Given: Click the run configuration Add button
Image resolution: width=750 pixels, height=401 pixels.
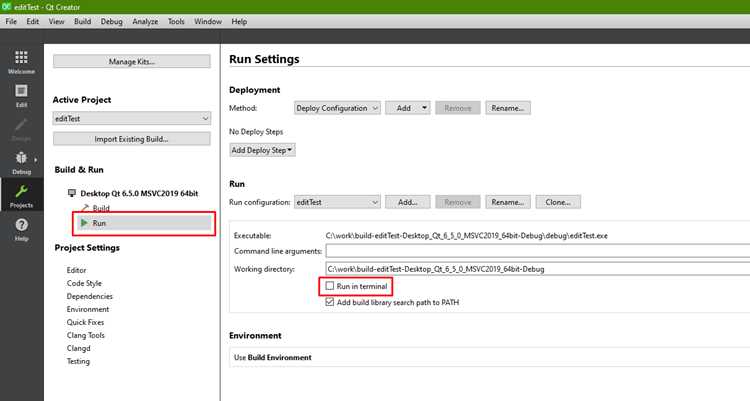Looking at the screenshot, I should (408, 202).
